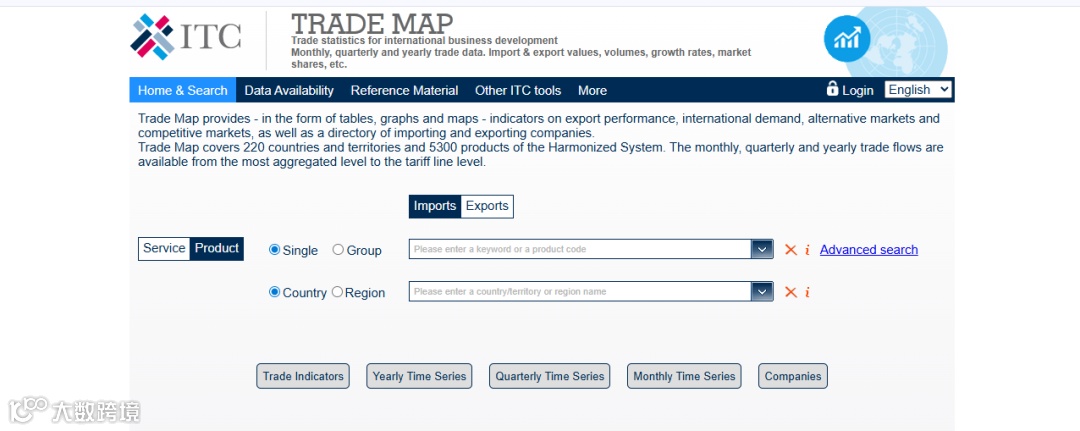Focus the product keyword input field
Viewport: 1080px width, 431px height.
pos(580,249)
